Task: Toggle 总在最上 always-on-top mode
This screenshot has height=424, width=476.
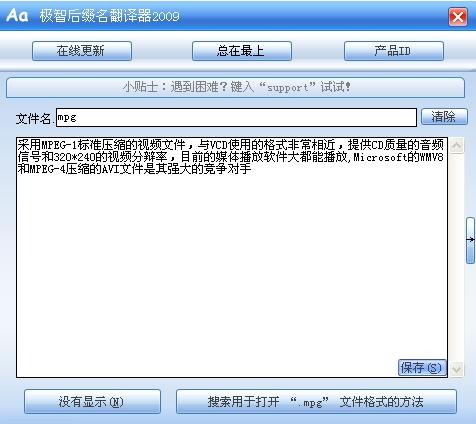Action: tap(242, 51)
